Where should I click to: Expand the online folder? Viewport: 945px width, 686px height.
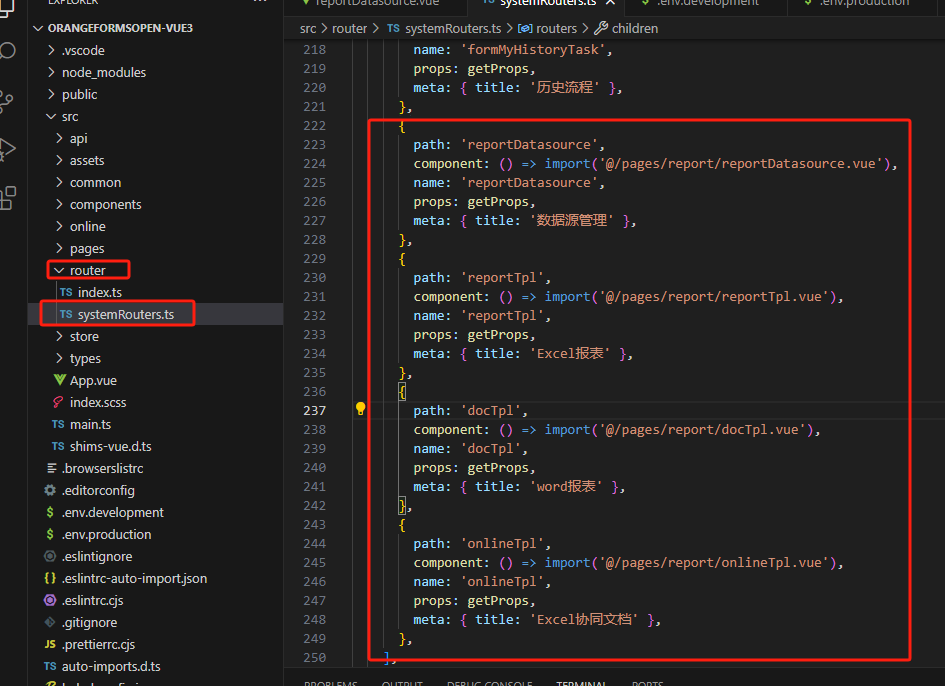(x=59, y=226)
